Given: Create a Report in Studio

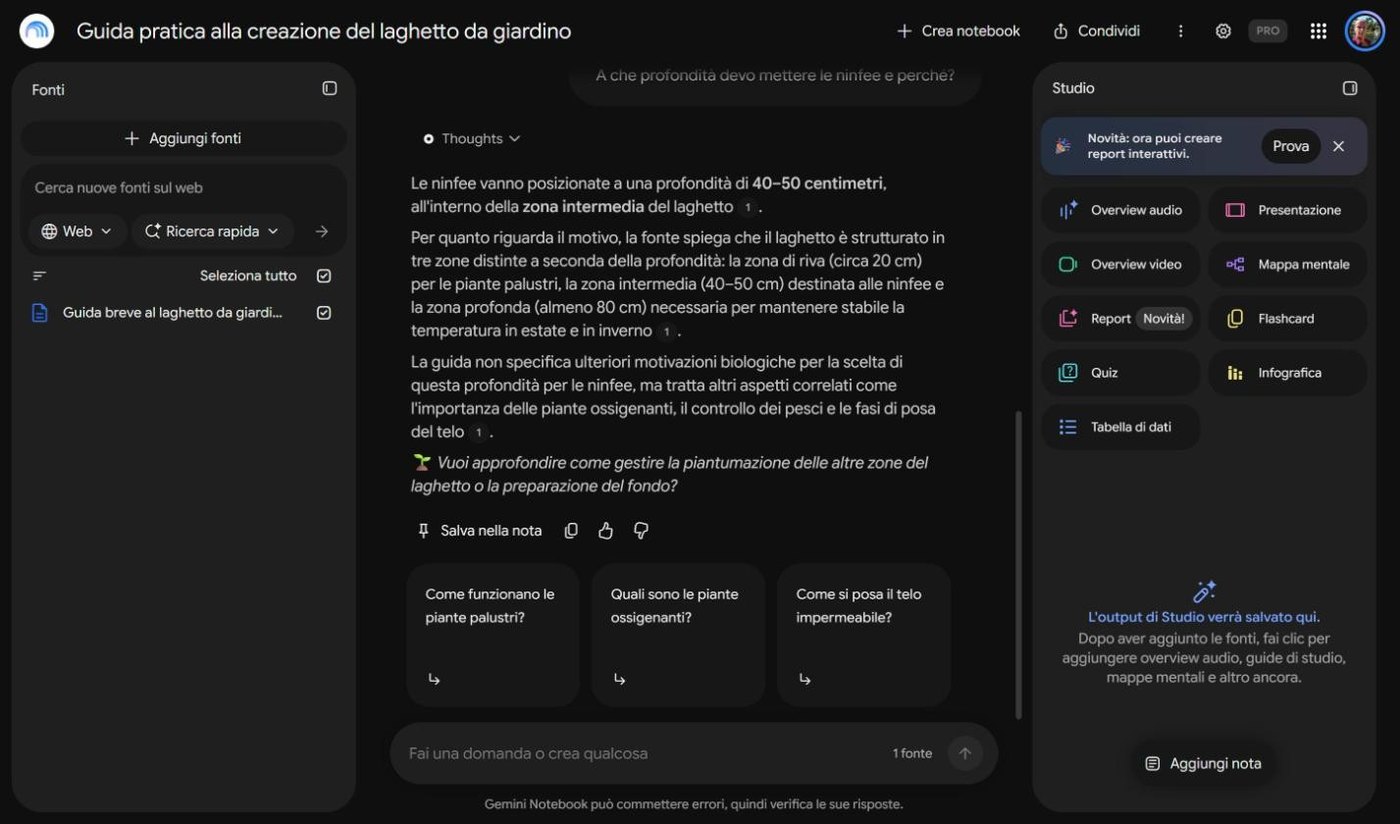Looking at the screenshot, I should 1120,318.
